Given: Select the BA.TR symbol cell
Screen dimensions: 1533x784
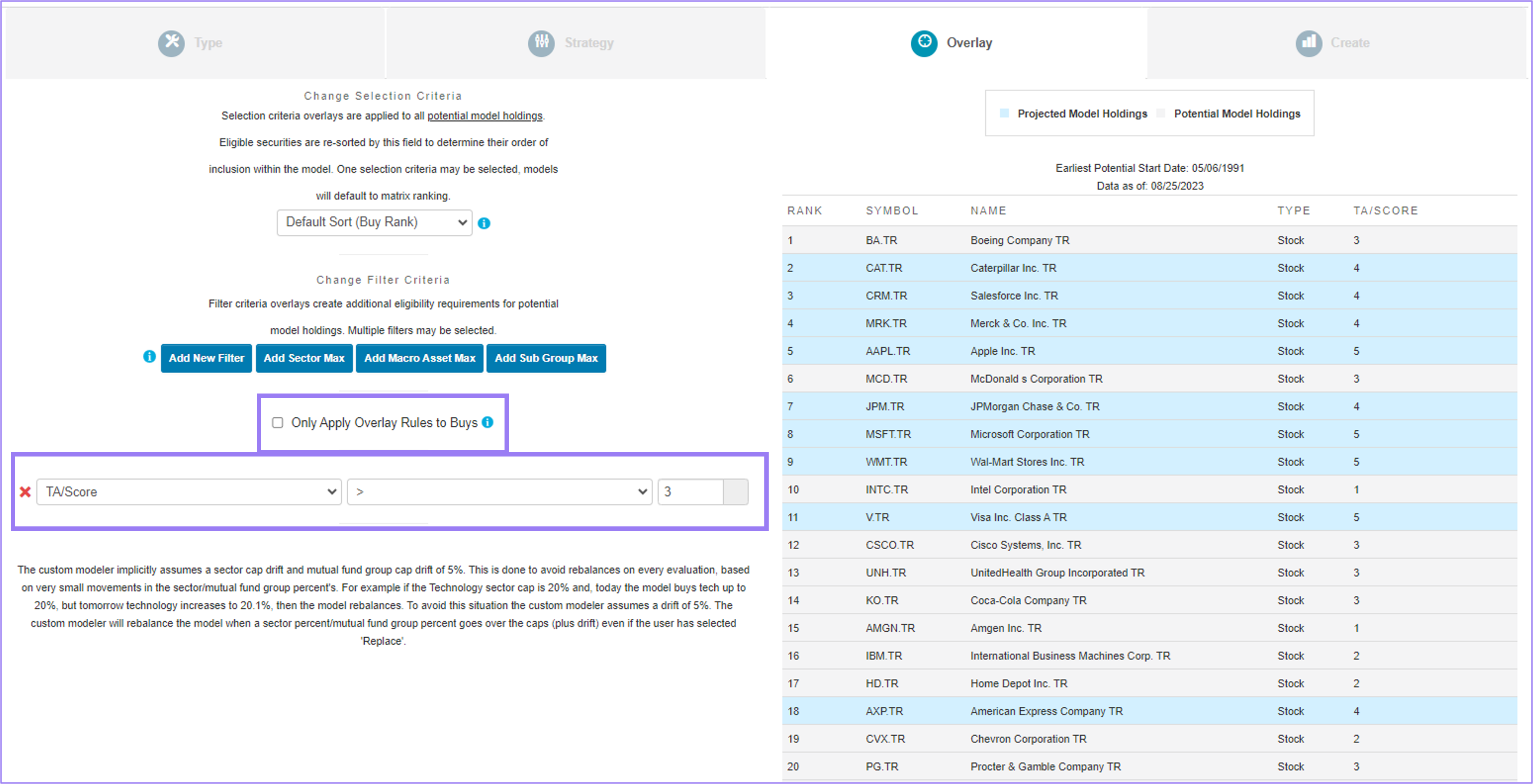Looking at the screenshot, I should pyautogui.click(x=881, y=240).
